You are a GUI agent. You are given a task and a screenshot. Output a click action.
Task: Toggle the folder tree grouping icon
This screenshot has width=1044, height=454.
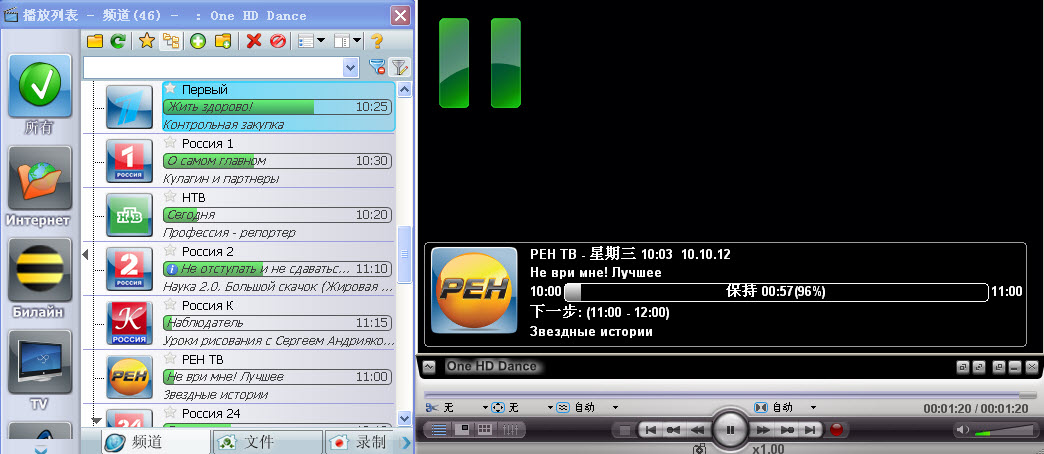pos(171,41)
